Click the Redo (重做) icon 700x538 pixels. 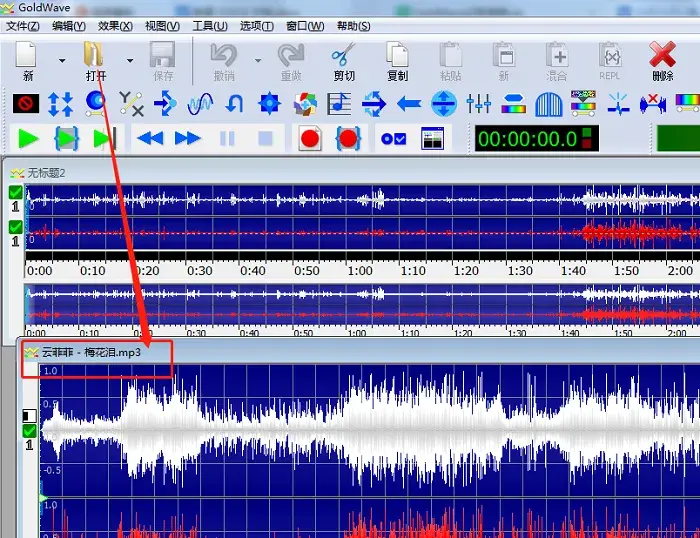click(x=291, y=54)
